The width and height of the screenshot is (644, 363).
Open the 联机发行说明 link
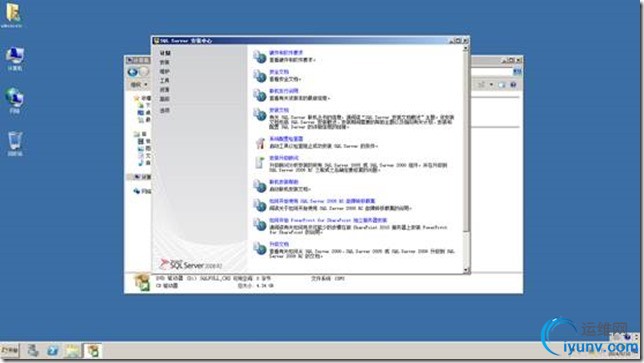[x=283, y=91]
